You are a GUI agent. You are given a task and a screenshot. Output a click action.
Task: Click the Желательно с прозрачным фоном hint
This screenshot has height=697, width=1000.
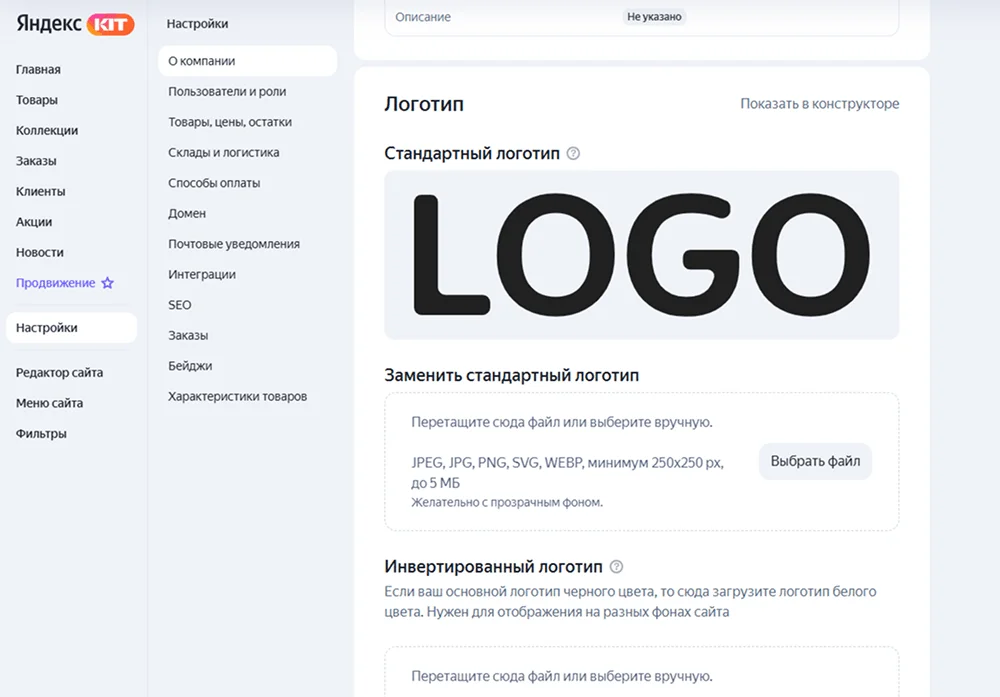tap(507, 503)
